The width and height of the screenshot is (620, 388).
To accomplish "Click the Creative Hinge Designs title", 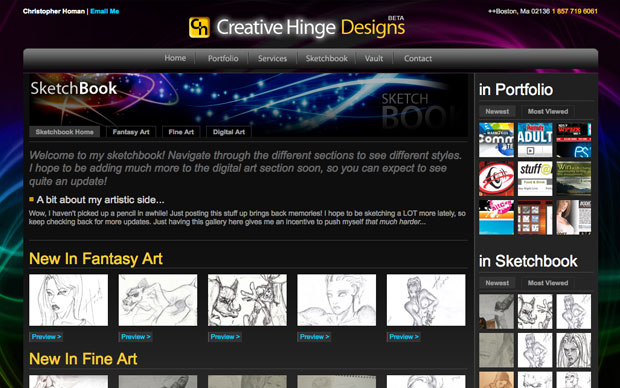I will pyautogui.click(x=310, y=28).
